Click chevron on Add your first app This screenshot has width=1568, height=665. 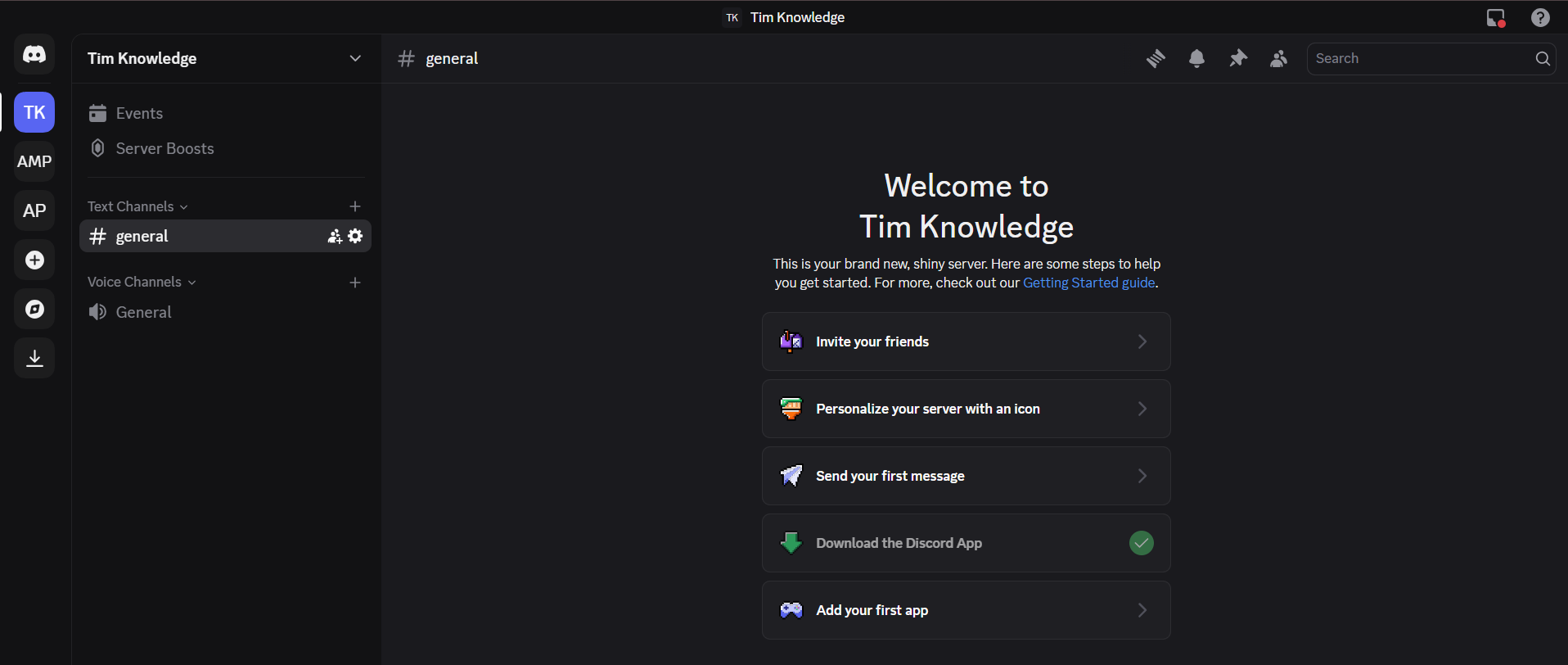click(1142, 610)
